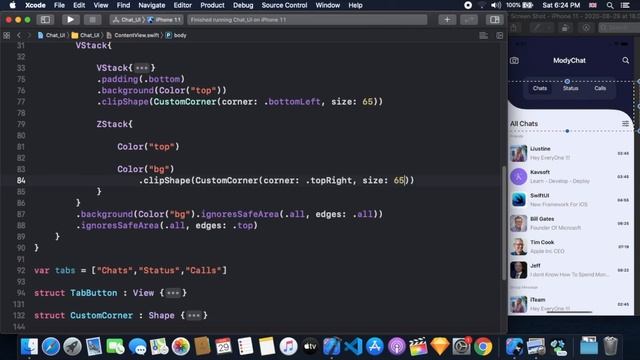Open Tim Cook chat row

571,247
